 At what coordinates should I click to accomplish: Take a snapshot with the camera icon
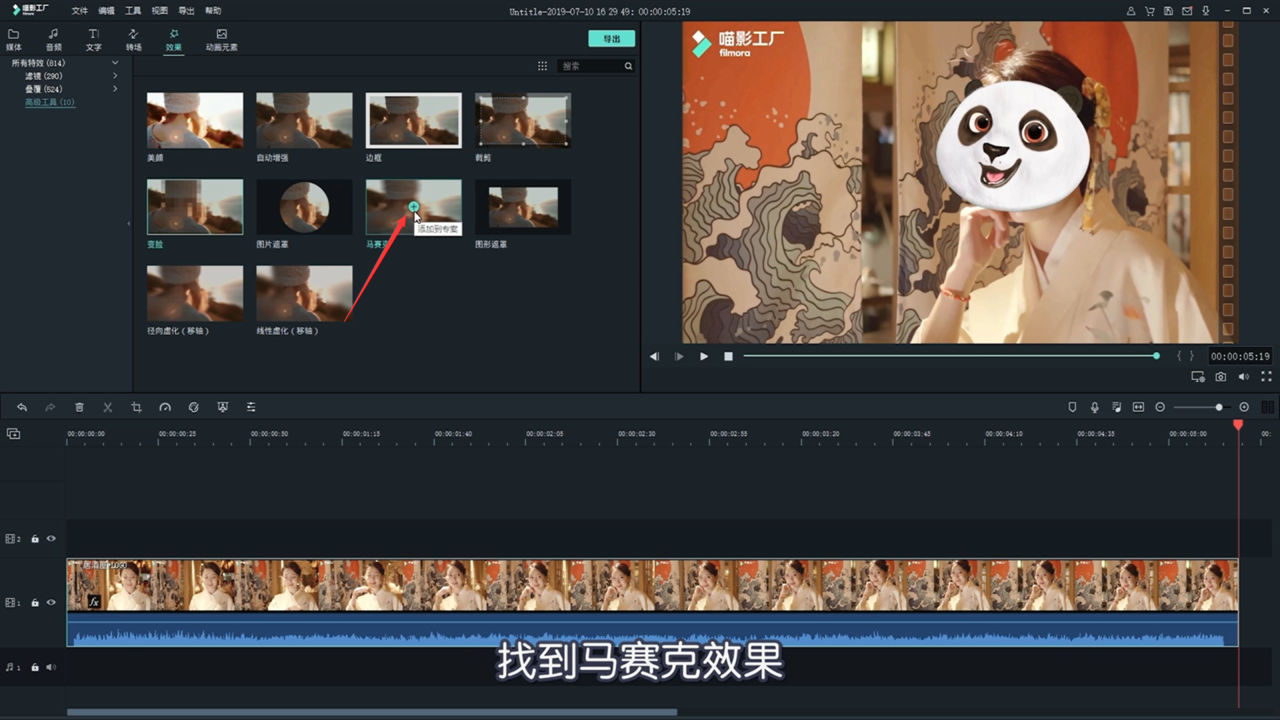pos(1221,377)
